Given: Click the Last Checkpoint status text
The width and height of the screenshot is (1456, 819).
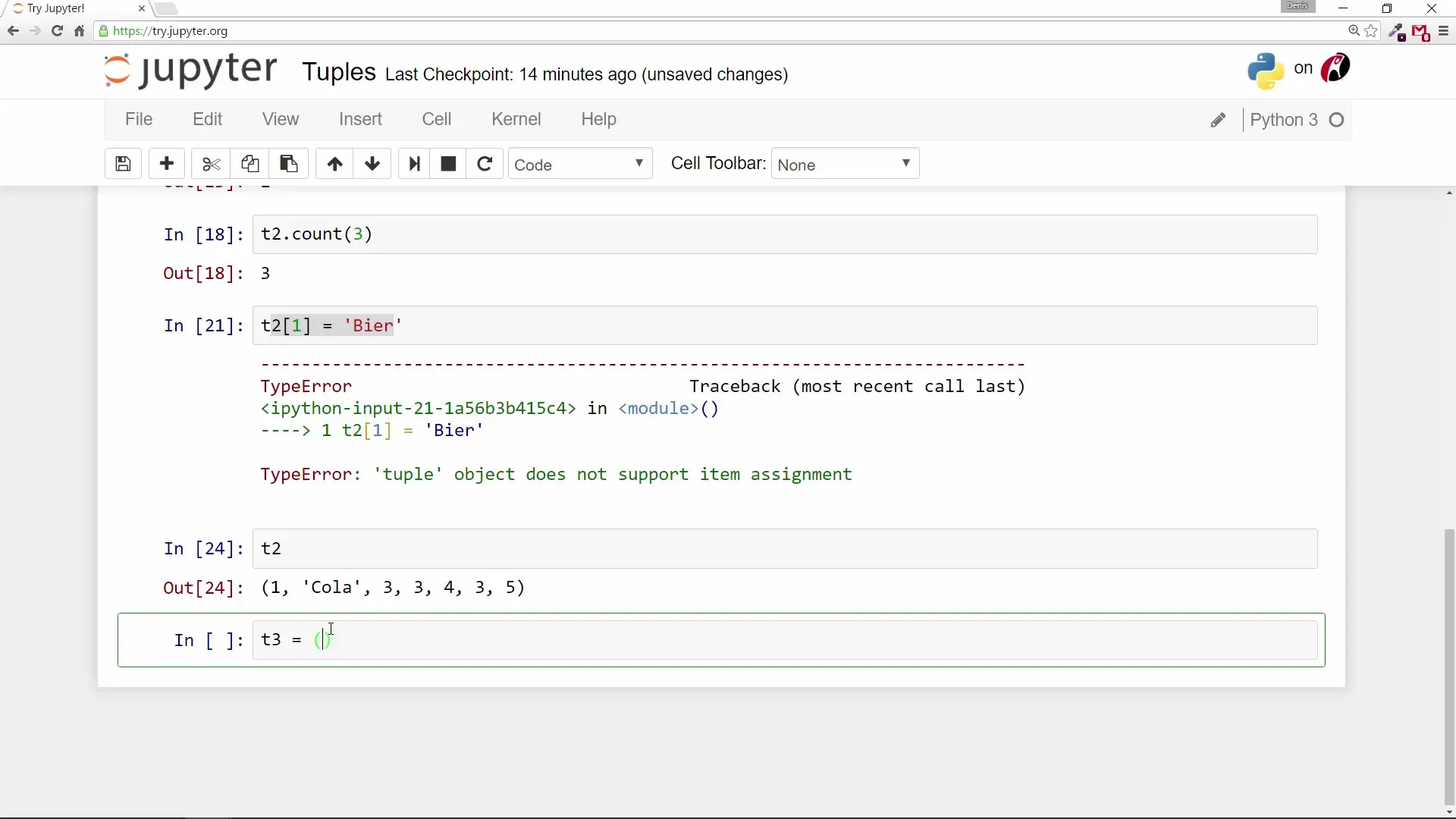Looking at the screenshot, I should (587, 74).
